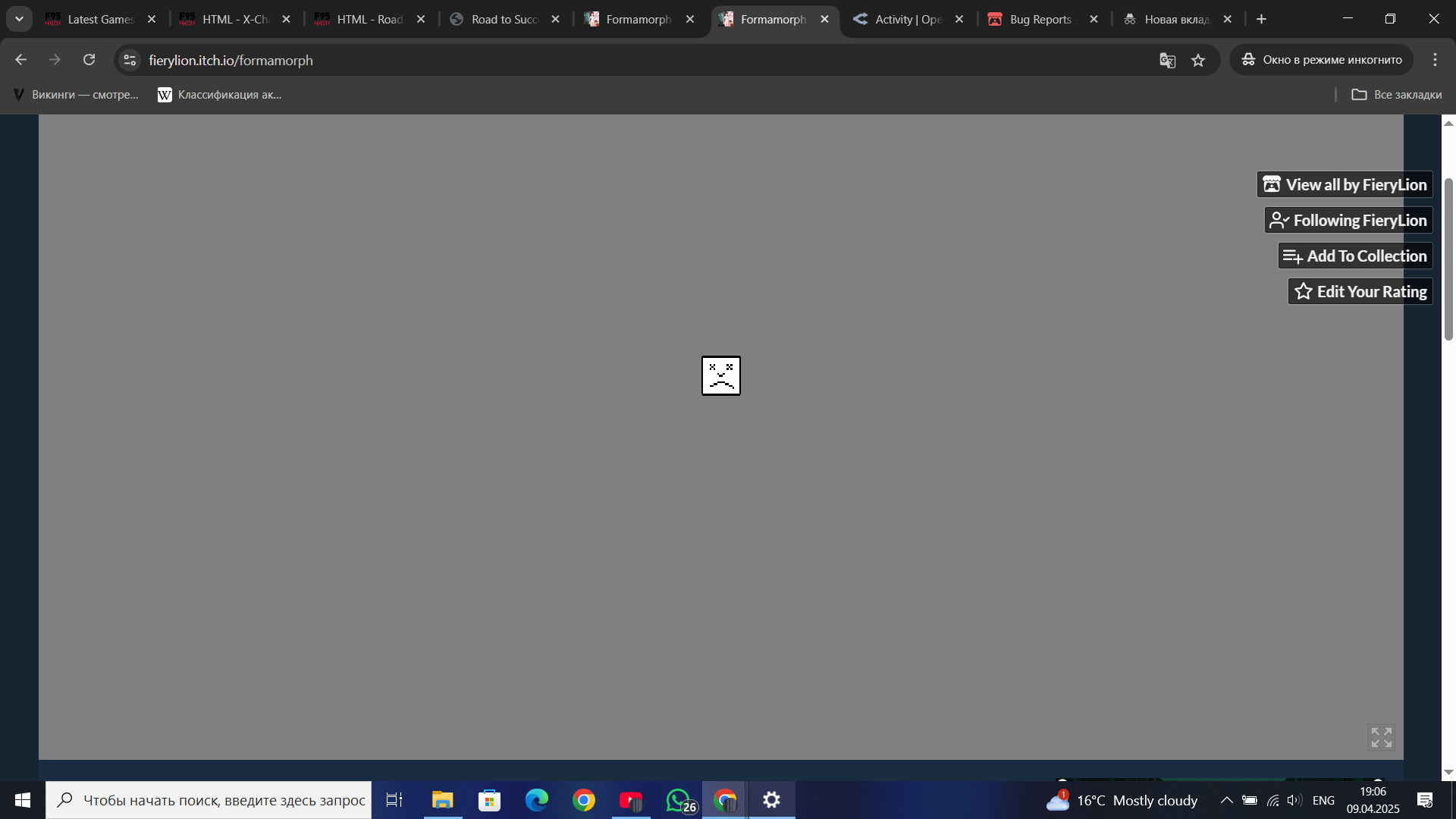
Task: Open the first Chrome taskbar icon
Action: coord(584,800)
